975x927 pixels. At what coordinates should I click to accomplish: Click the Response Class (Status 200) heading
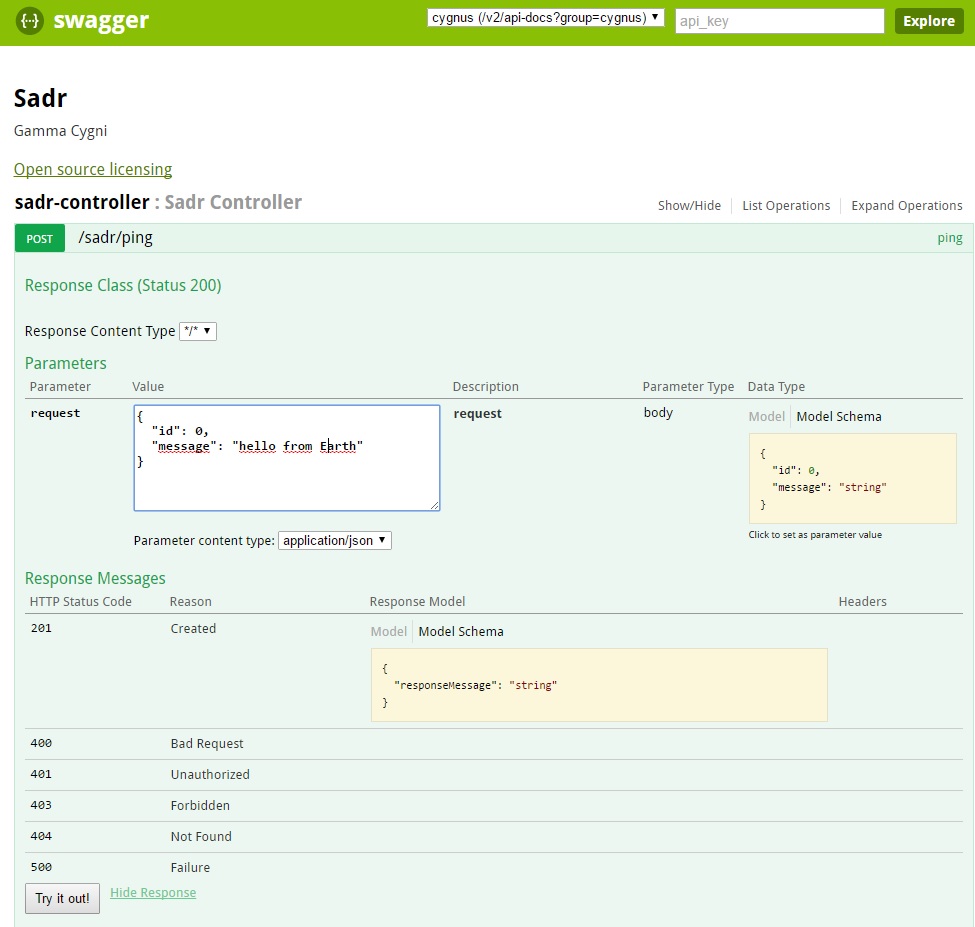click(123, 285)
